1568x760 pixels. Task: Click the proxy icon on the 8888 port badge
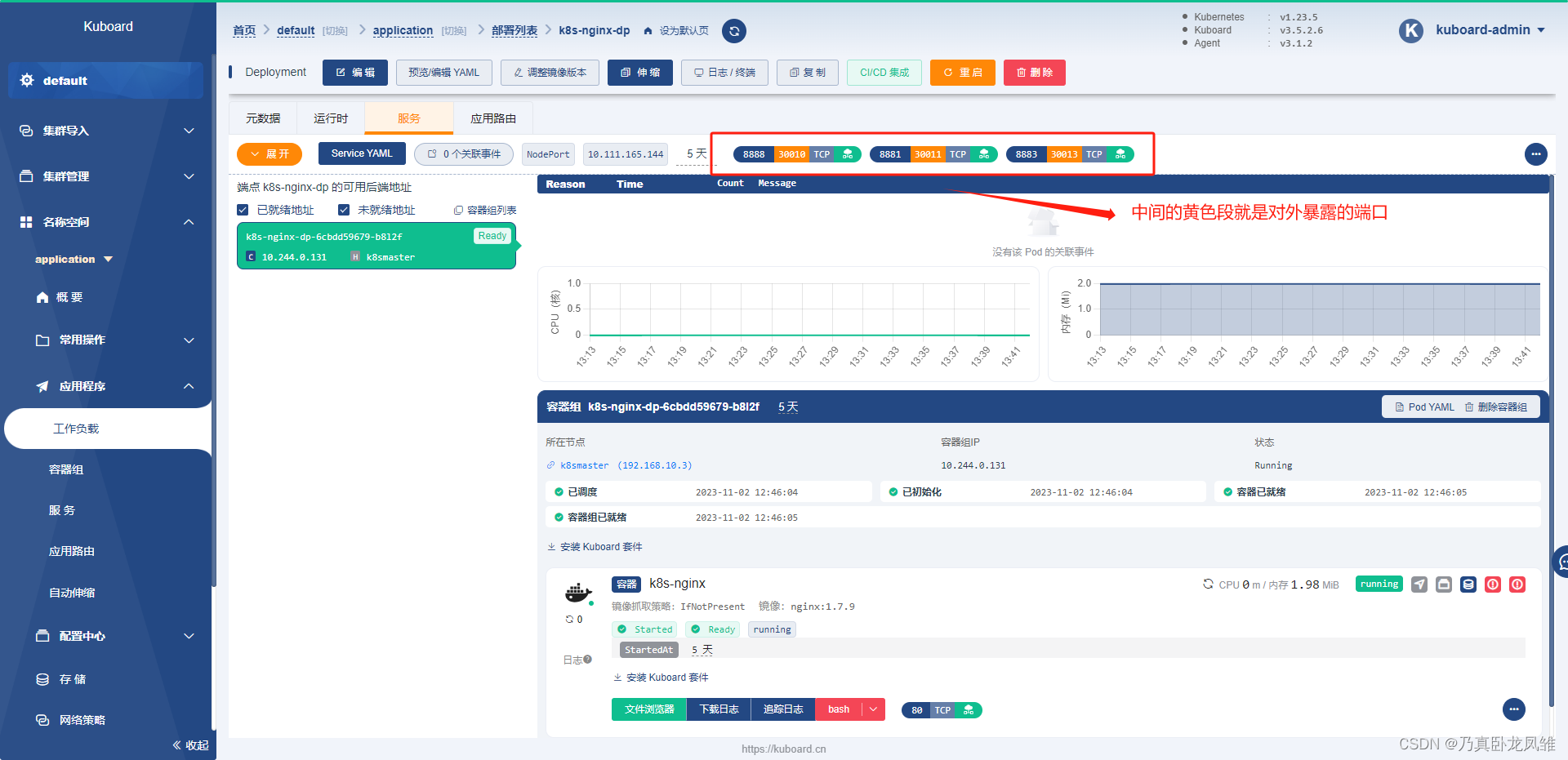pyautogui.click(x=848, y=154)
